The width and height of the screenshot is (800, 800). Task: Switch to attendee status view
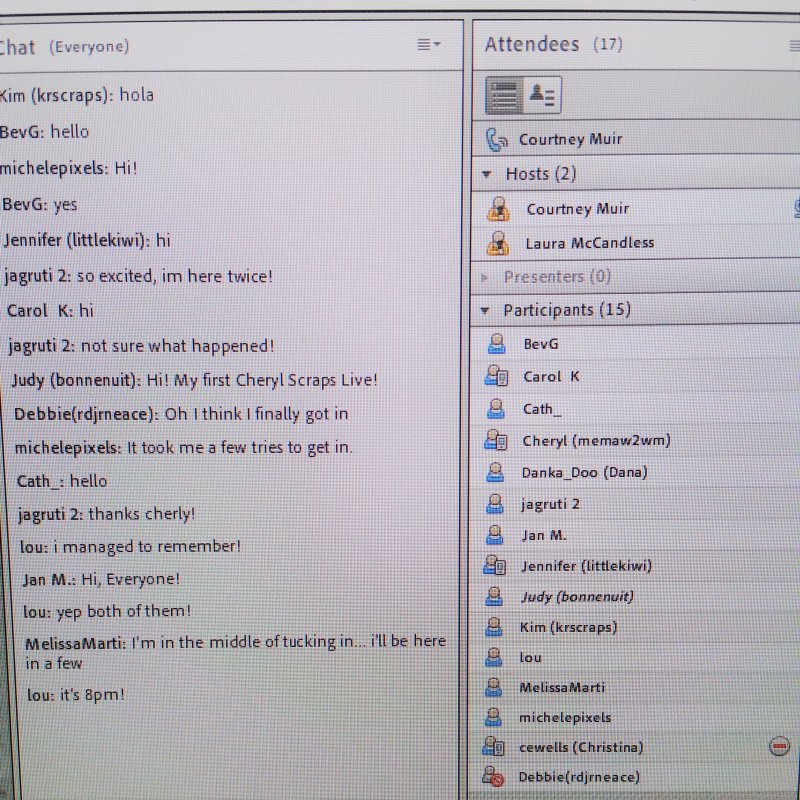pyautogui.click(x=542, y=95)
